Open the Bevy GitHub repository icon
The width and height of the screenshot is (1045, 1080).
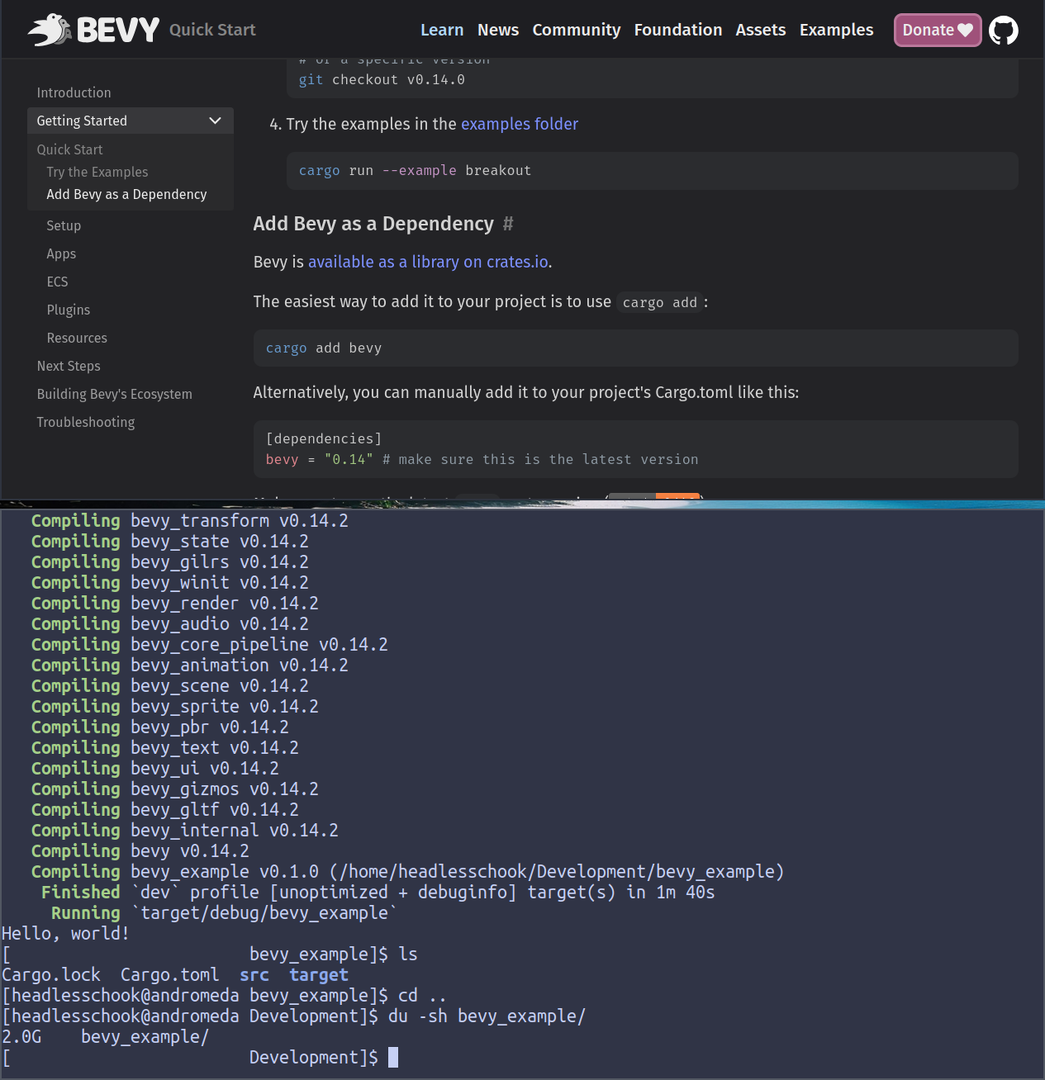point(1003,30)
